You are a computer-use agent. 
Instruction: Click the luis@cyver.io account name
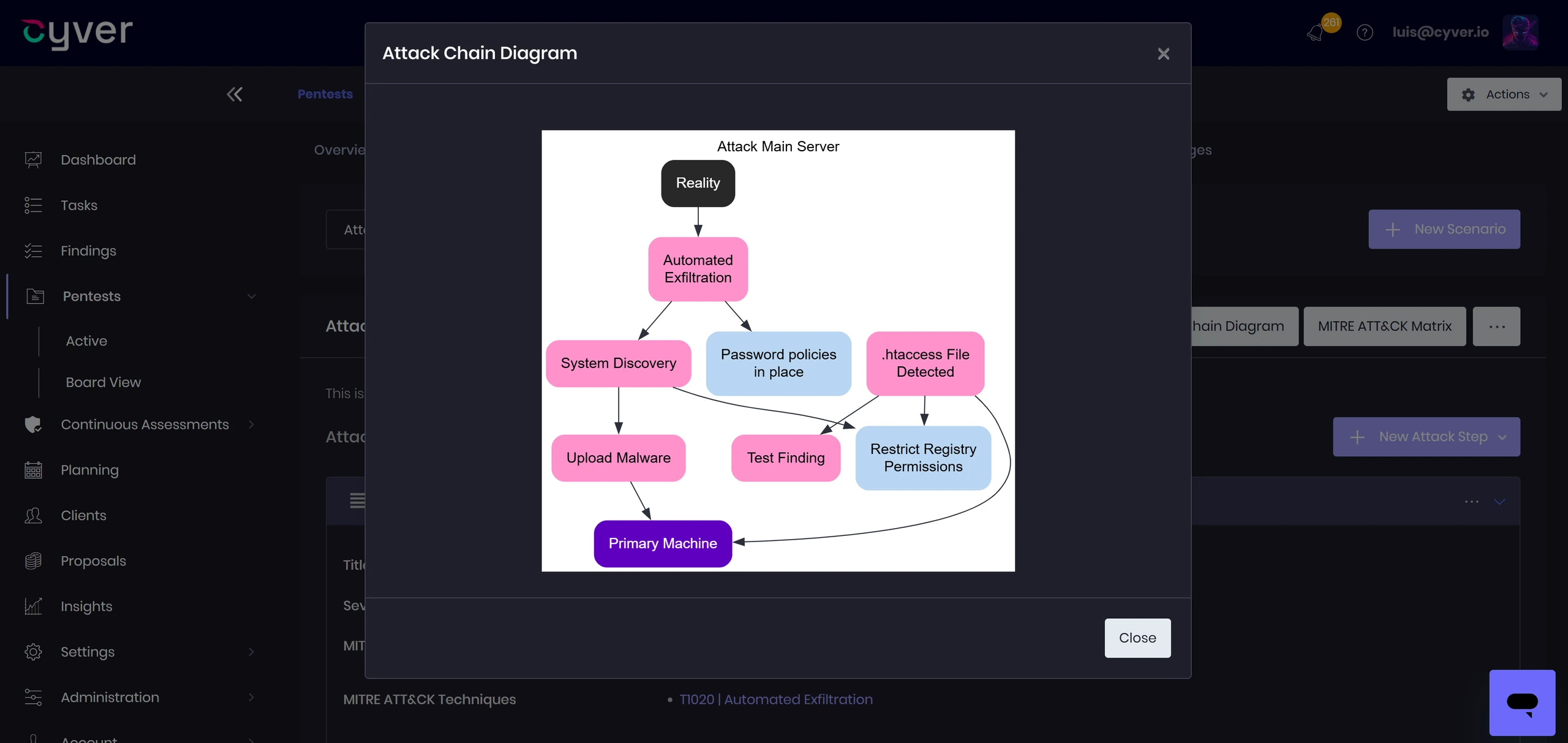(1440, 32)
